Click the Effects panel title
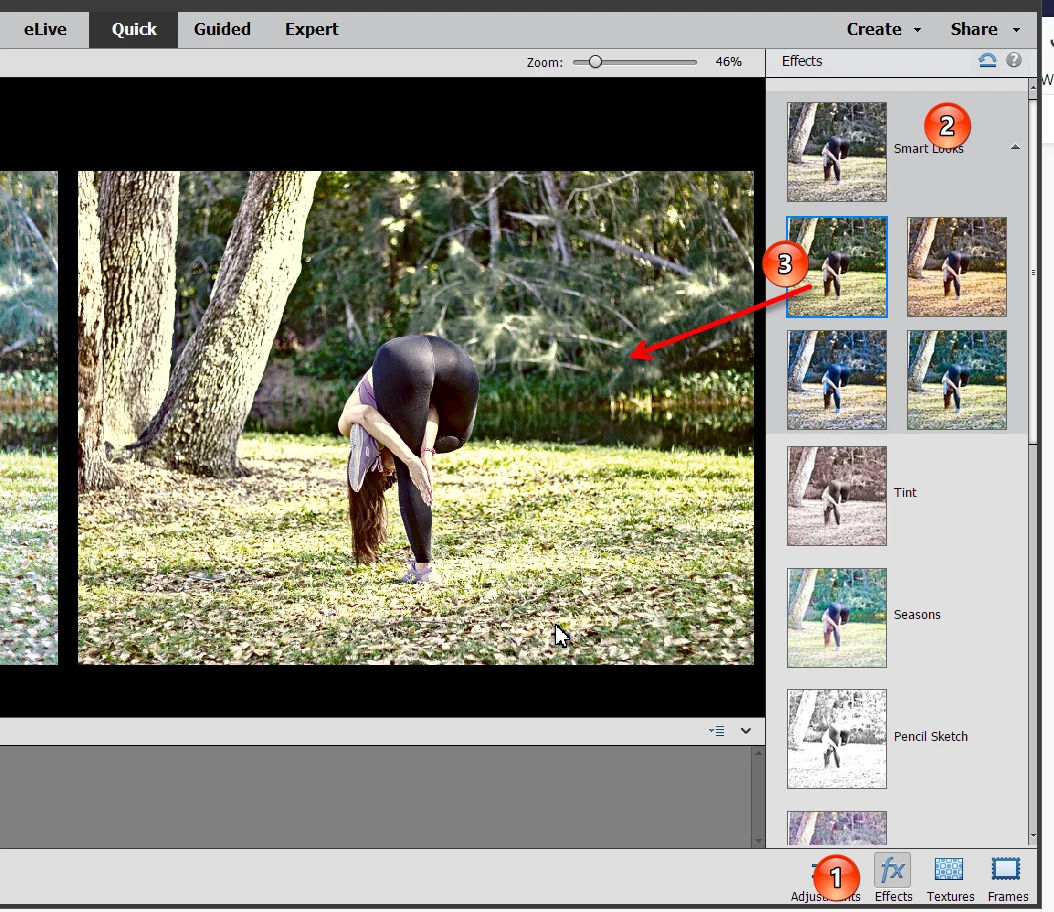This screenshot has width=1054, height=912. (801, 61)
